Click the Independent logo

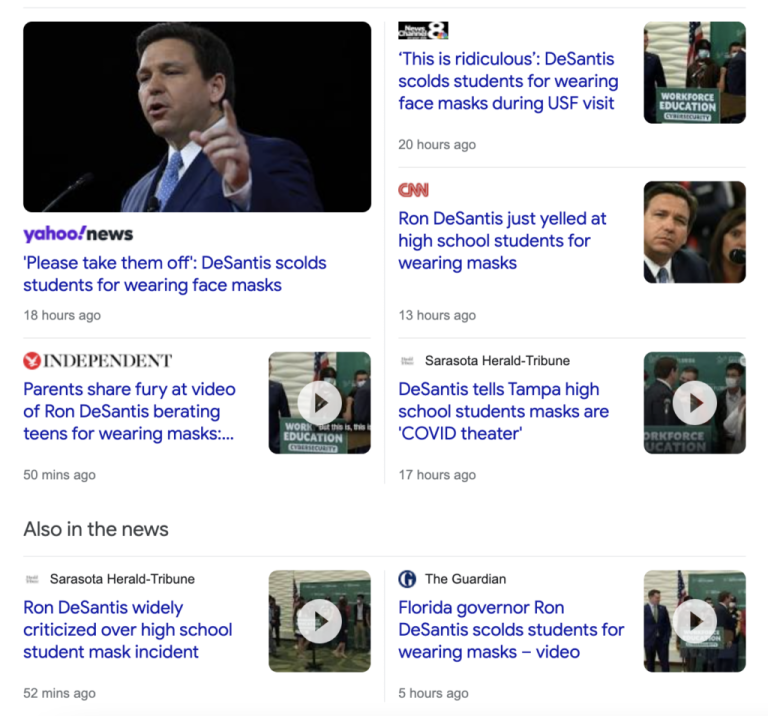[x=97, y=361]
